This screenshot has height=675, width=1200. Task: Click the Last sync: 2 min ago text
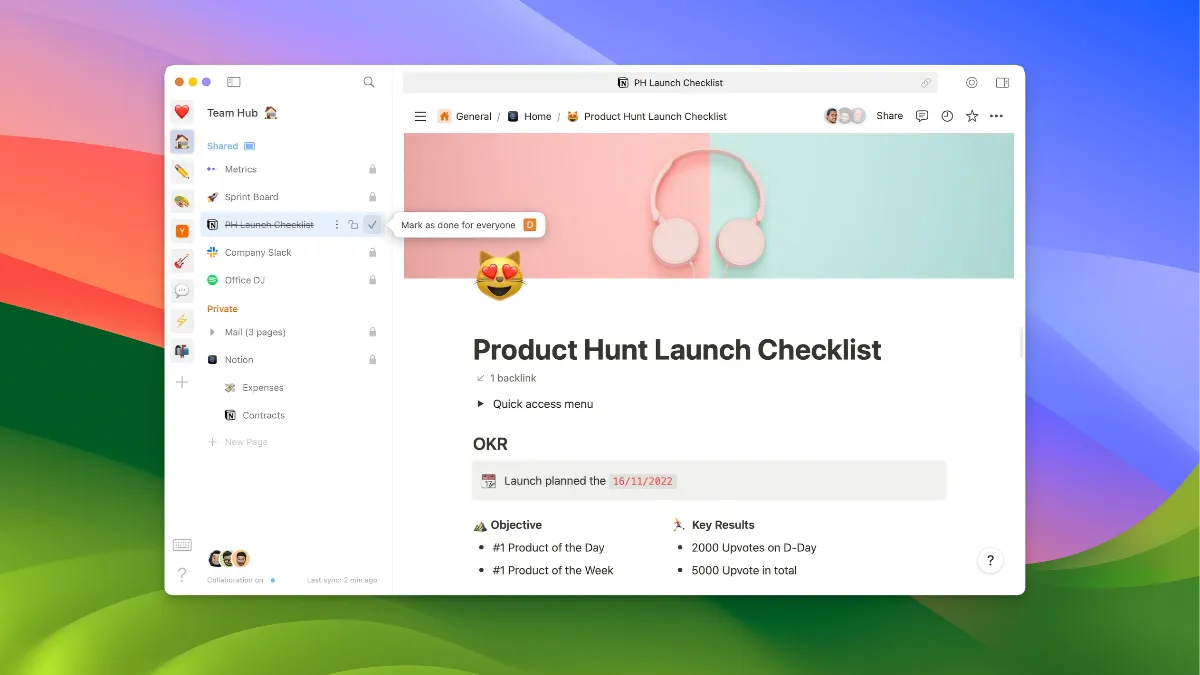[x=342, y=580]
